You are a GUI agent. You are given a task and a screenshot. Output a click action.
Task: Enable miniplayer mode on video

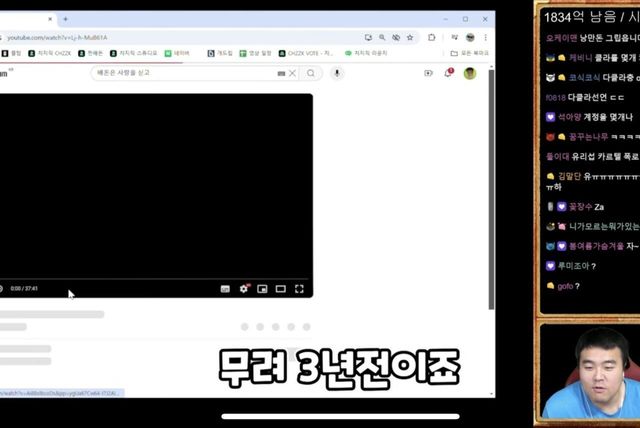[x=262, y=289]
